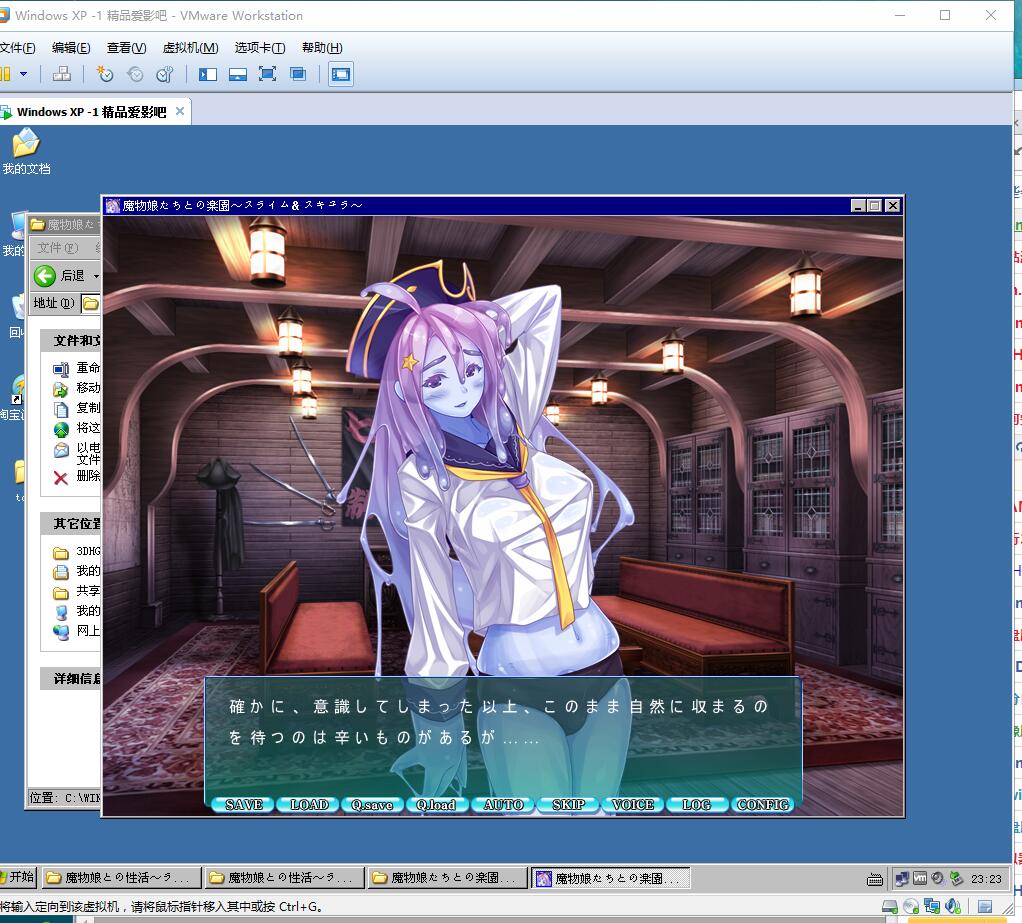
Task: Click the publish to Web task icon
Action: (61, 430)
